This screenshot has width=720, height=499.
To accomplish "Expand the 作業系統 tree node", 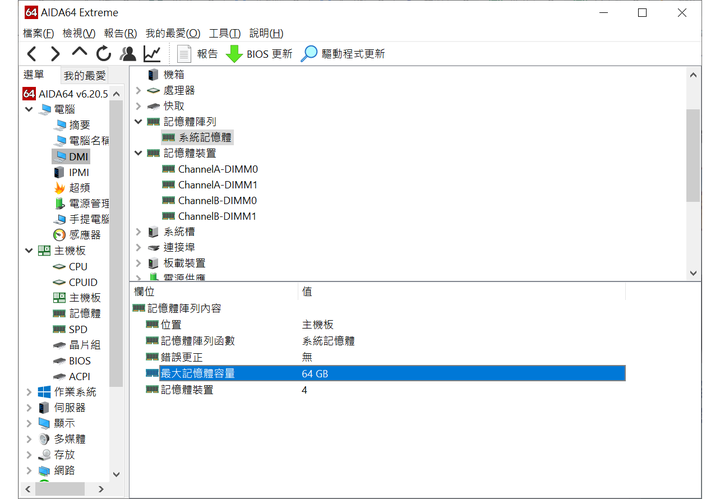I will 29,392.
